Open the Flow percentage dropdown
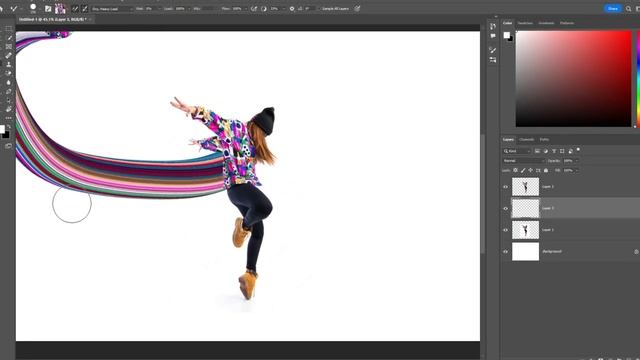 [246, 9]
